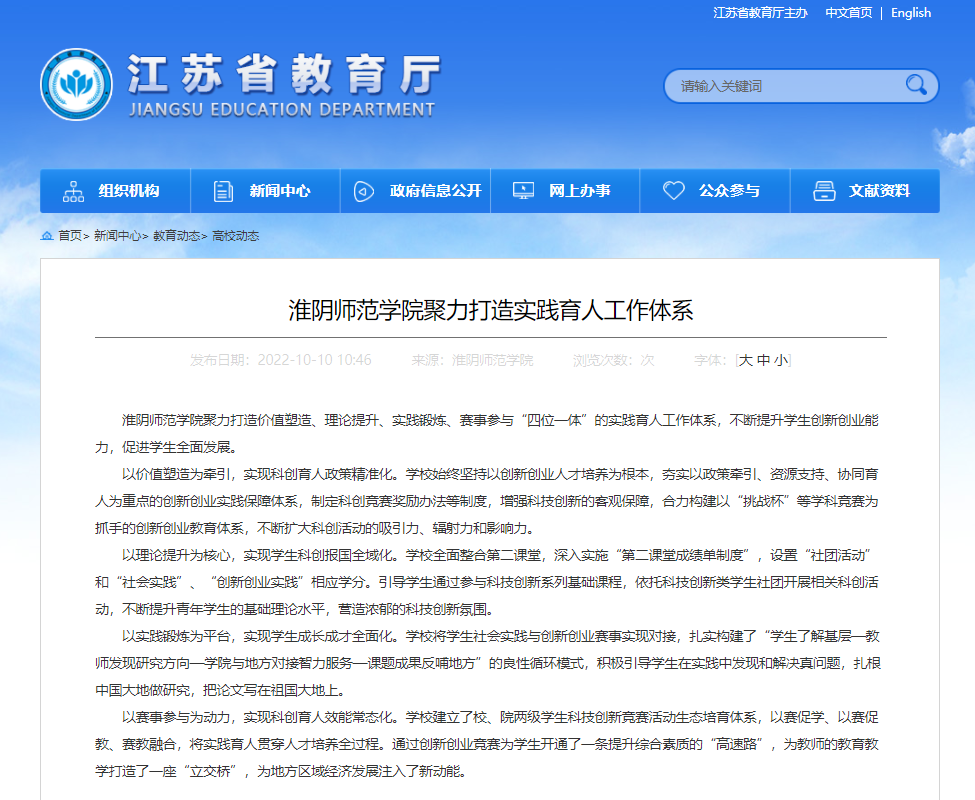Click the search magnifier icon

point(916,85)
